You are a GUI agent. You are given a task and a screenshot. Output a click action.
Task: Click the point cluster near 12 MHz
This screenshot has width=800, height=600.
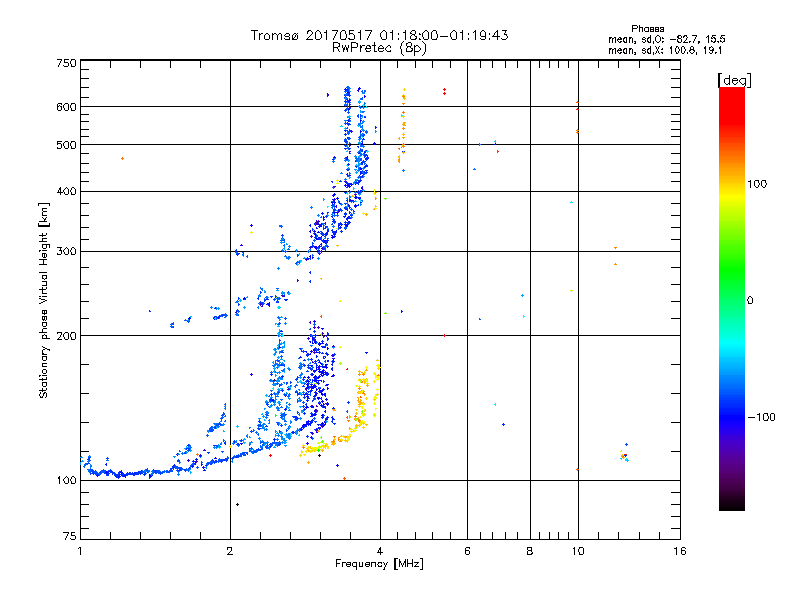[x=624, y=454]
